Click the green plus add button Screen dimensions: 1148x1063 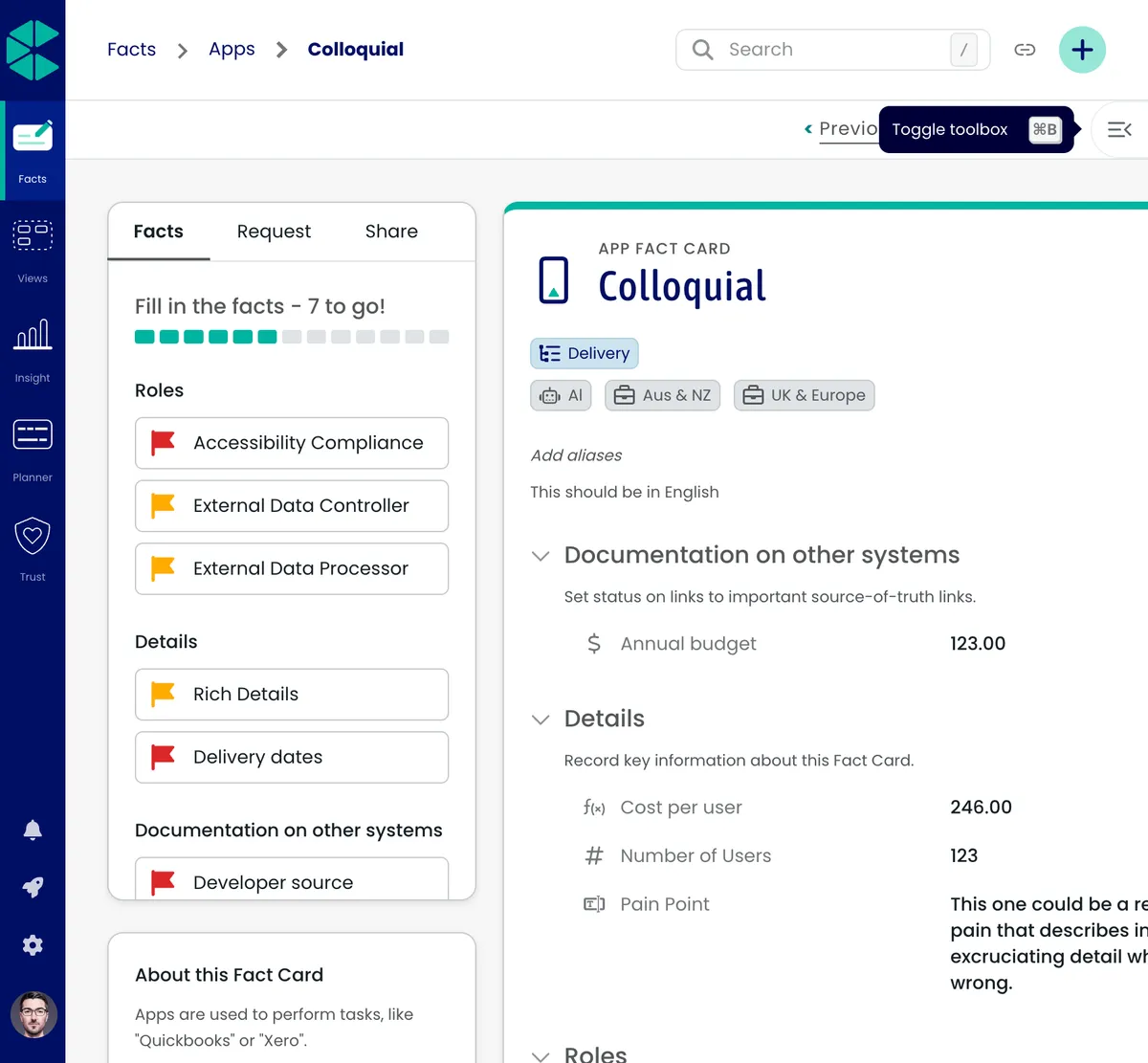coord(1082,50)
